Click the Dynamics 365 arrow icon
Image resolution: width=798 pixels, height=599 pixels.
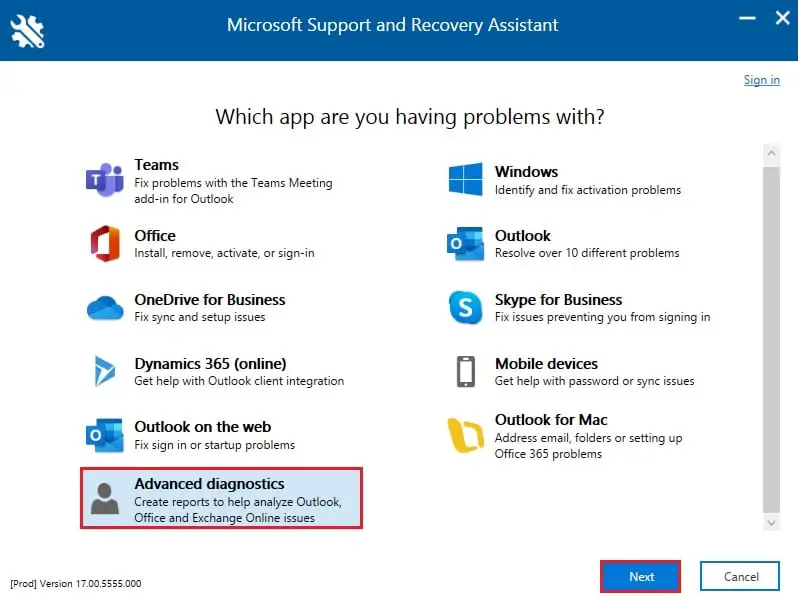[105, 371]
